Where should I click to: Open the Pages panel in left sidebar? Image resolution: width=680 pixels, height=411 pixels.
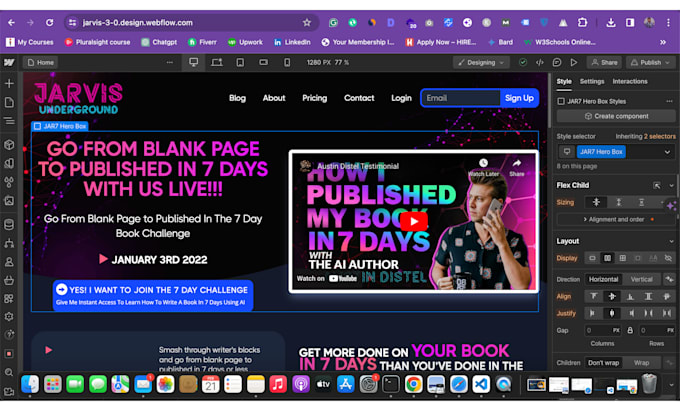(9, 102)
